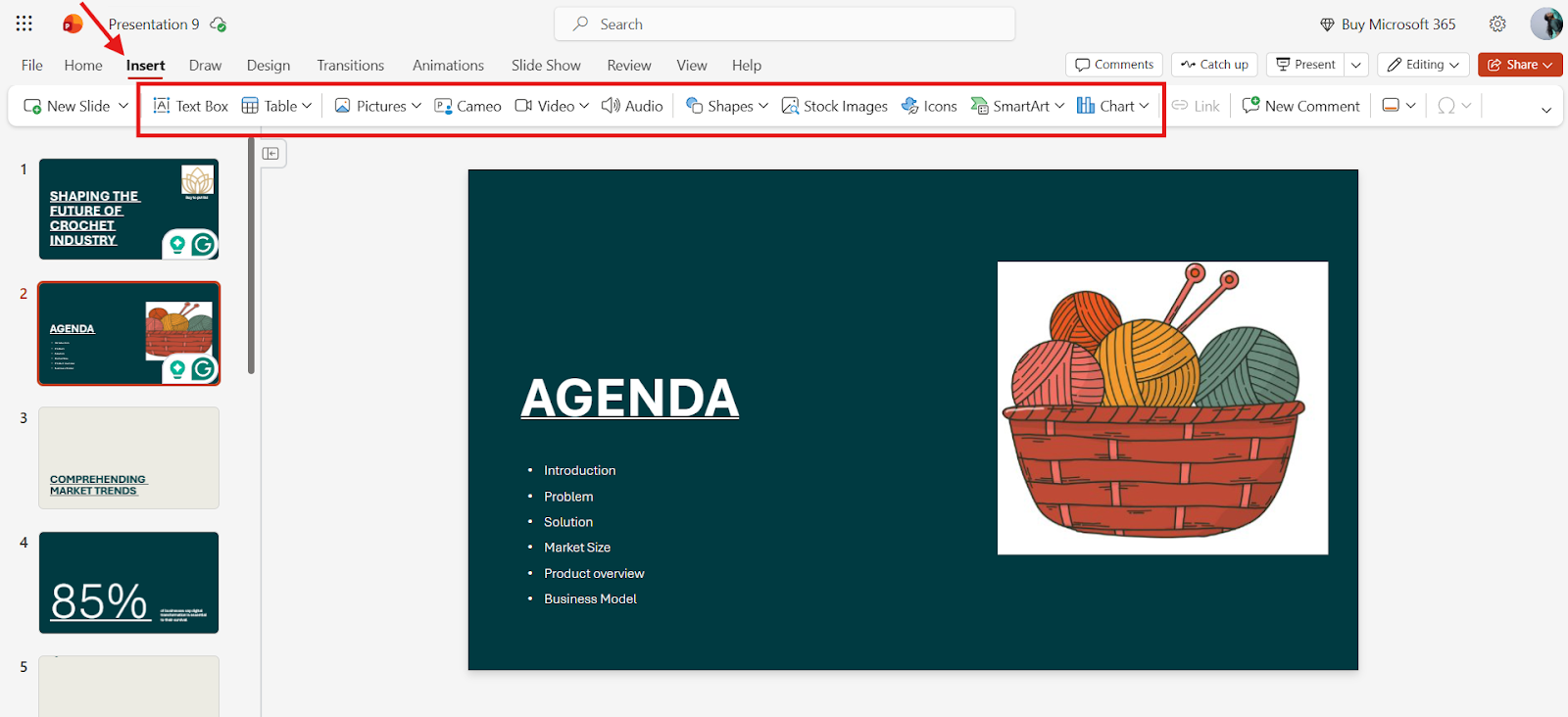Image resolution: width=1568 pixels, height=717 pixels.
Task: Expand the ribbon display options chevron
Action: click(1546, 110)
